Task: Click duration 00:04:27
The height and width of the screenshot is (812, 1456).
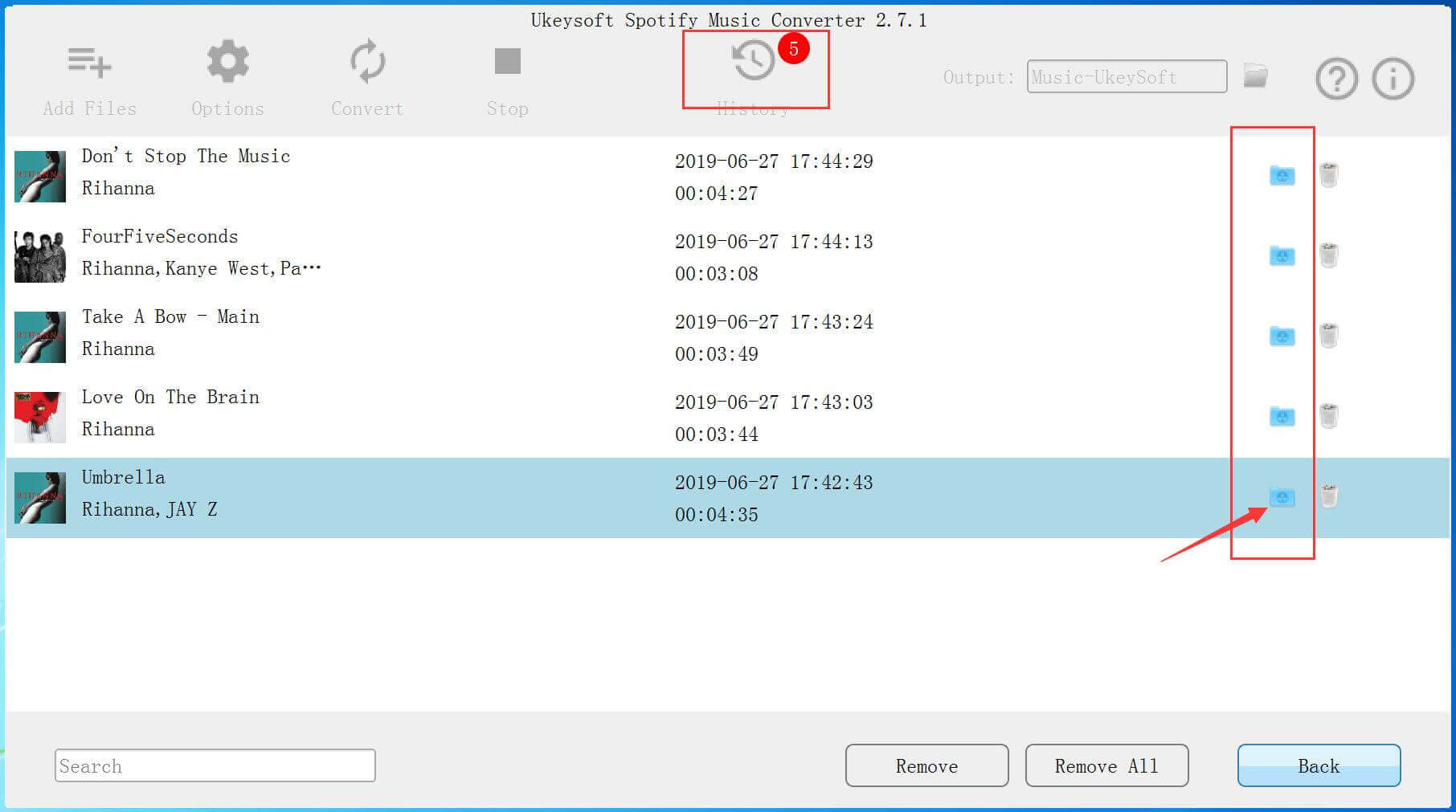Action: [717, 193]
